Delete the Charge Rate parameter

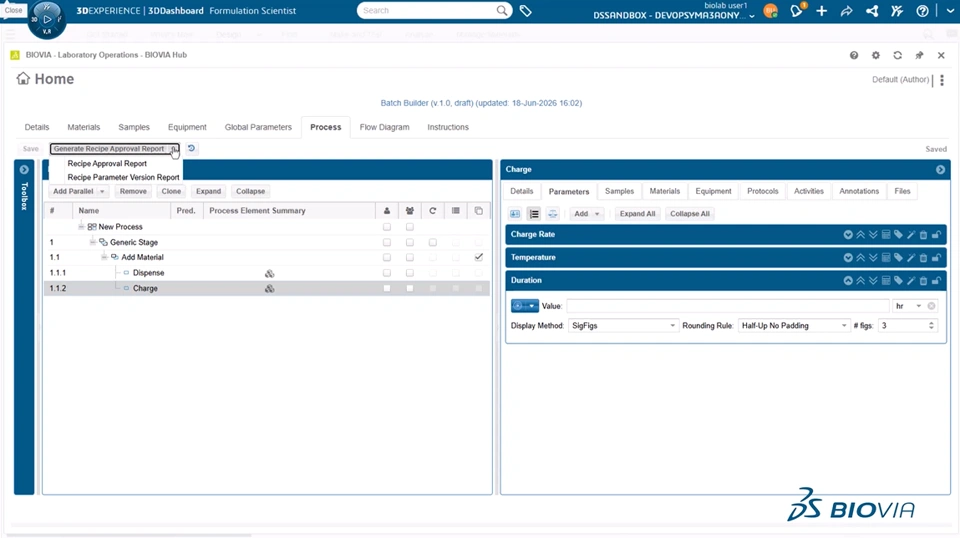click(923, 234)
